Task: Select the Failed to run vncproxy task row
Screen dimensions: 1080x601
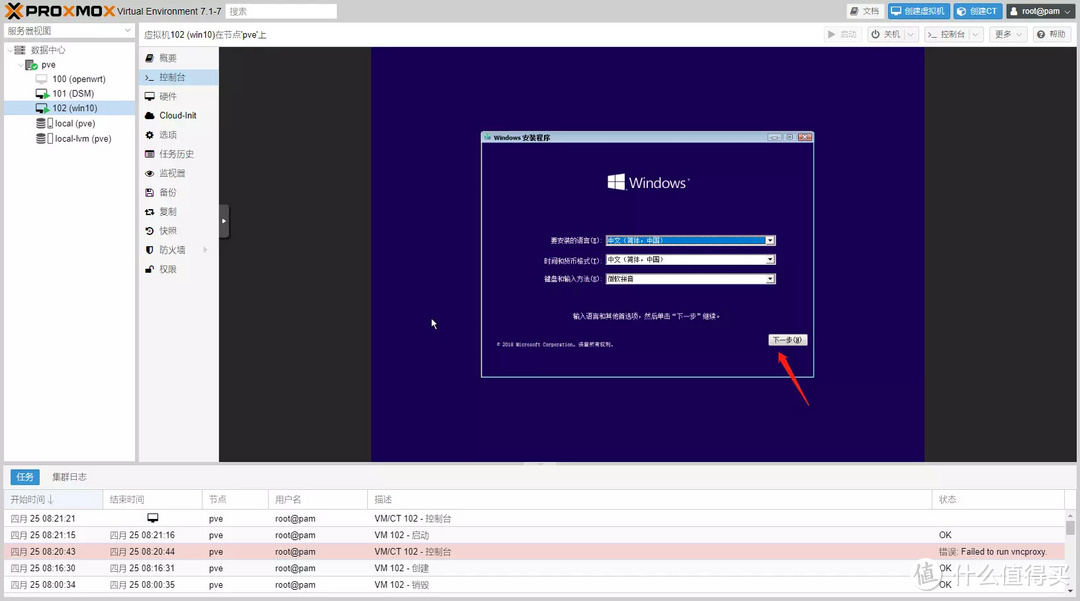Action: coord(534,551)
